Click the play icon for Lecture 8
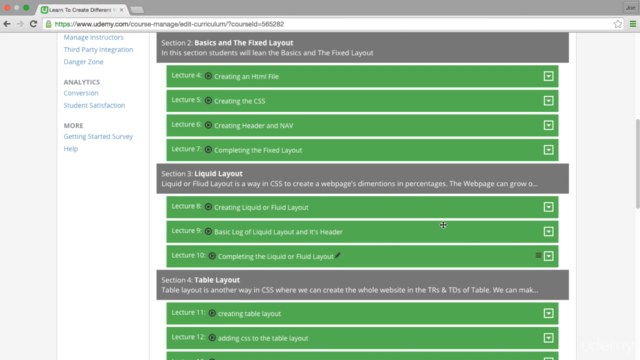 tap(208, 207)
